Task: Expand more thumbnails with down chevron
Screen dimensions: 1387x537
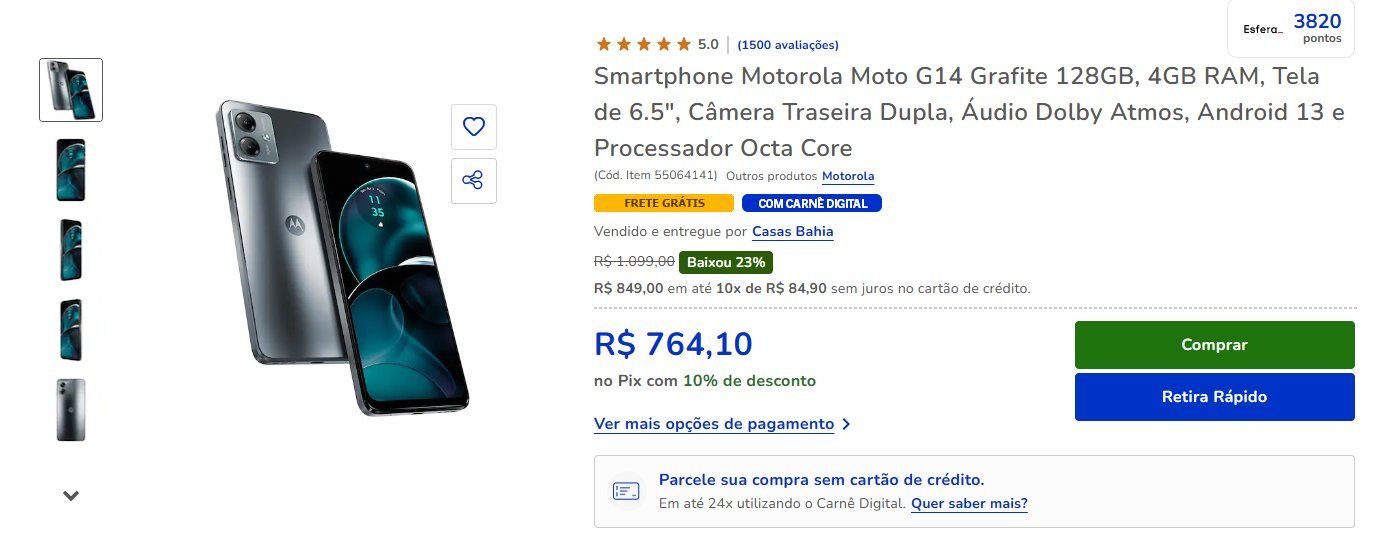Action: tap(71, 495)
